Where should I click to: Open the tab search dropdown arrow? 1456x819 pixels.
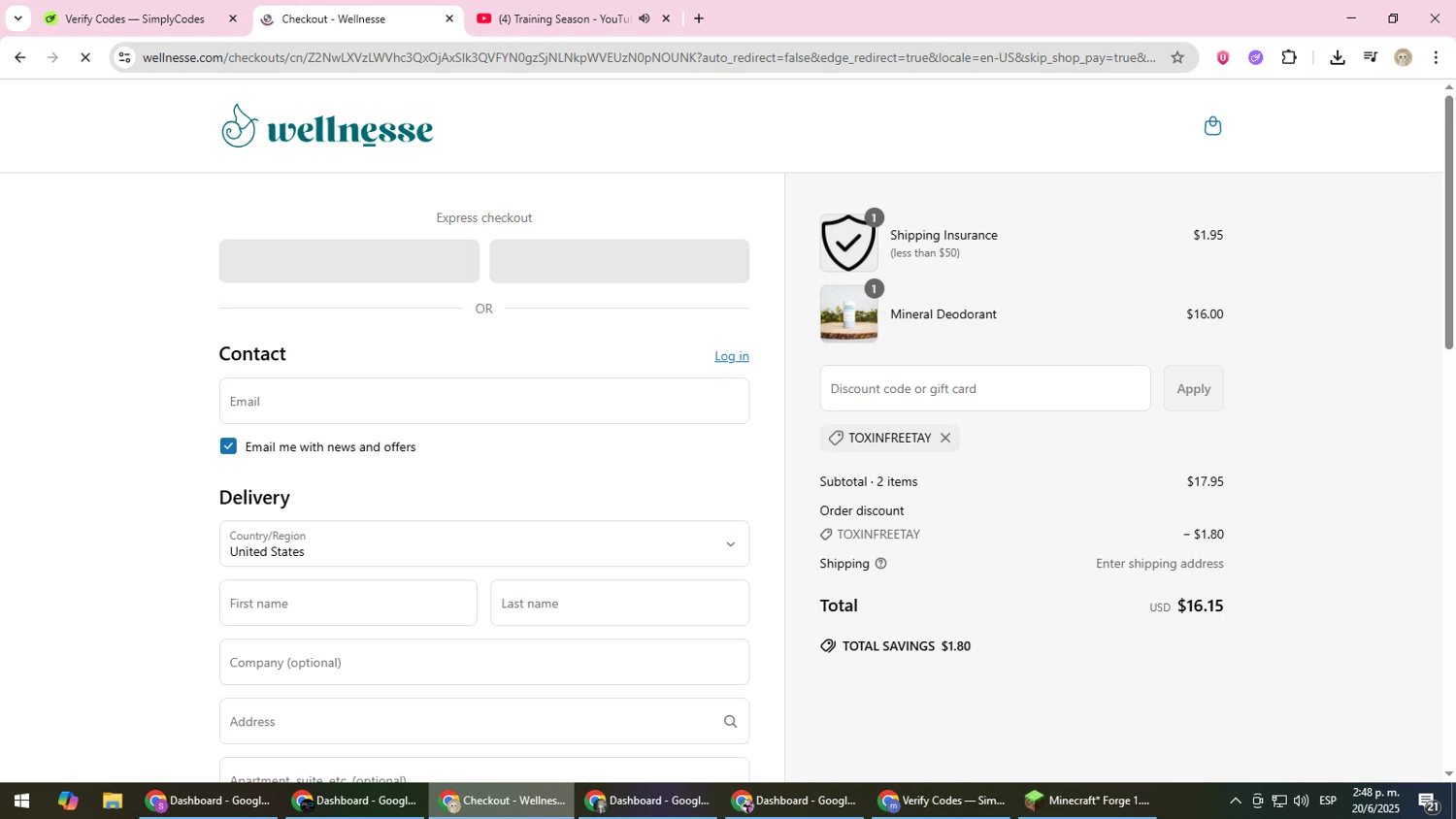coord(17,18)
